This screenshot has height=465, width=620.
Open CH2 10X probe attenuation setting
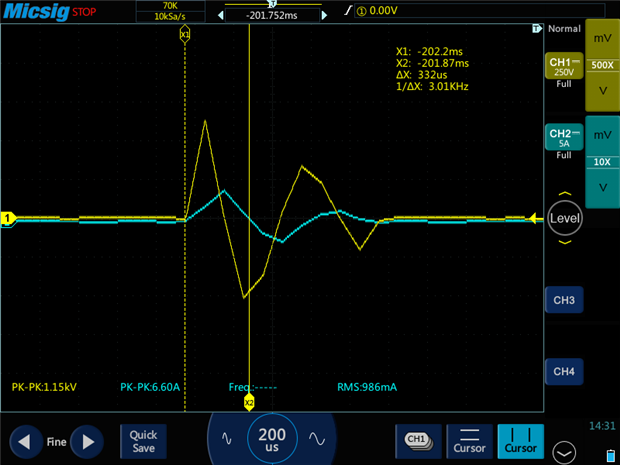point(602,162)
